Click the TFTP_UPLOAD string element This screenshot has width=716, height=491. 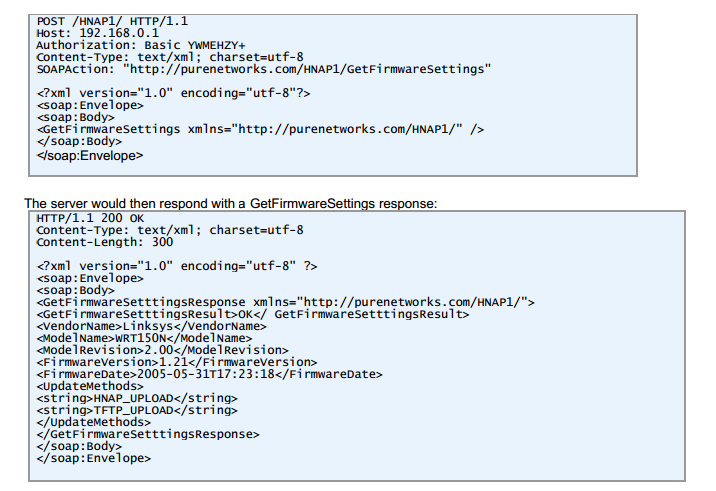point(137,410)
